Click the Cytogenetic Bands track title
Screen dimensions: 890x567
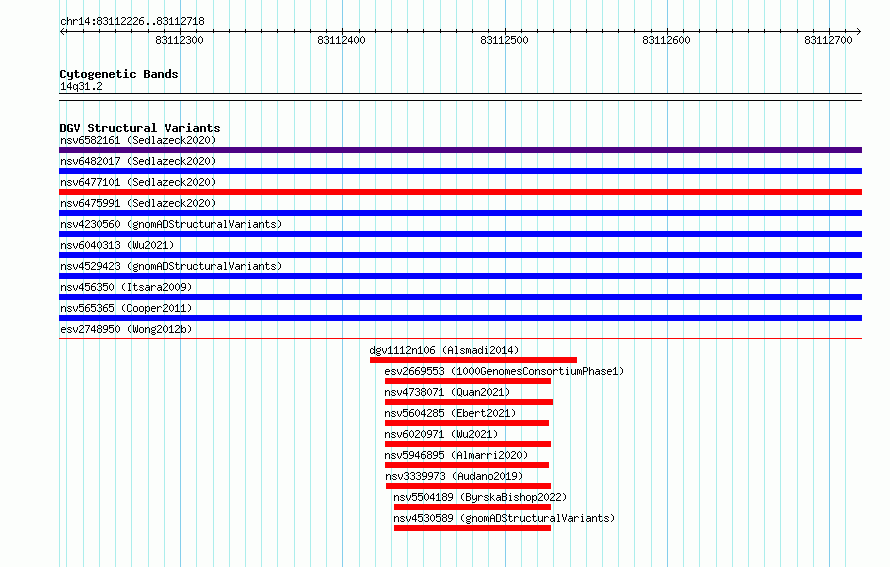coord(119,74)
